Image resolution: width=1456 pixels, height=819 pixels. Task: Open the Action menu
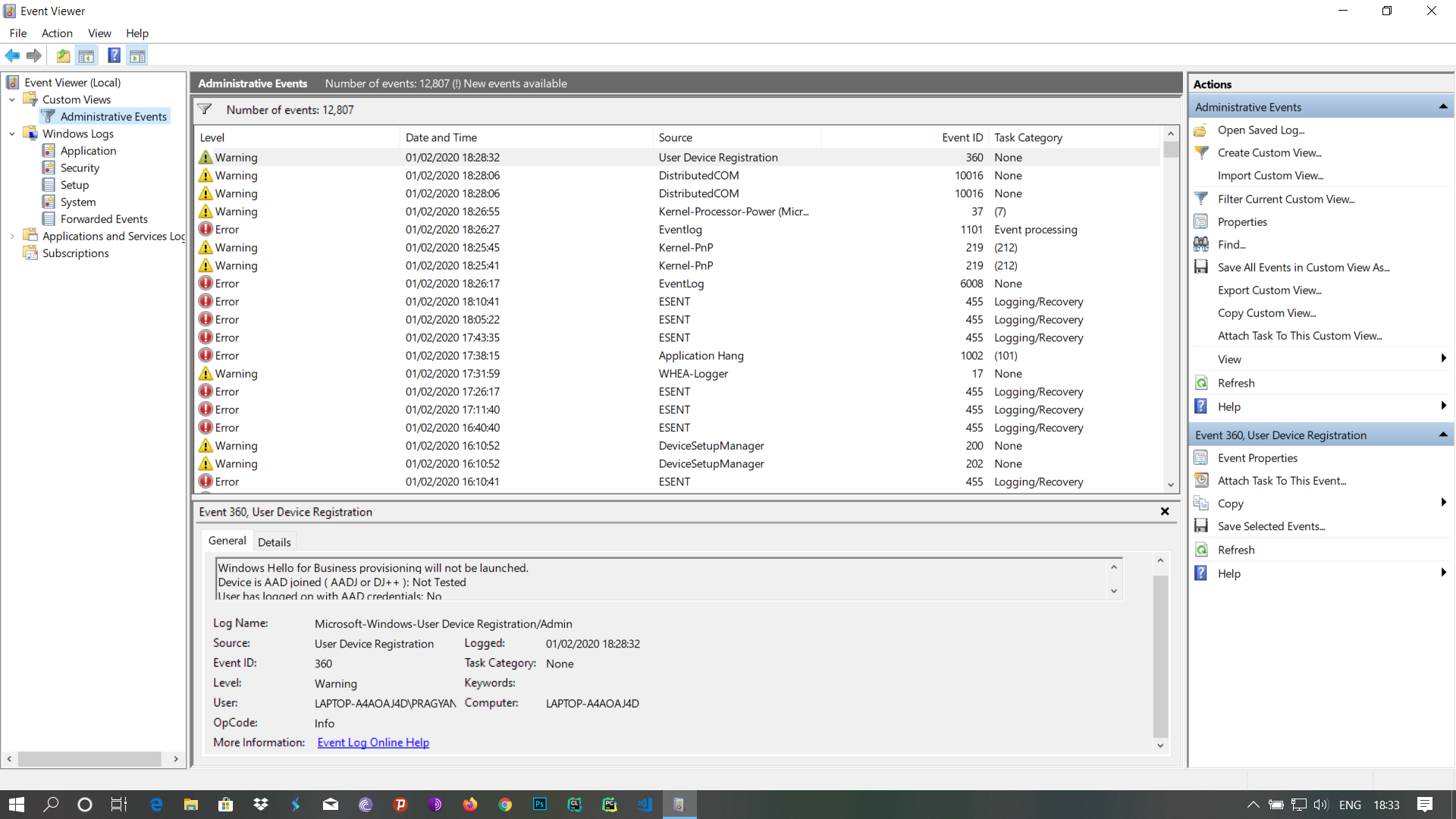pos(57,33)
